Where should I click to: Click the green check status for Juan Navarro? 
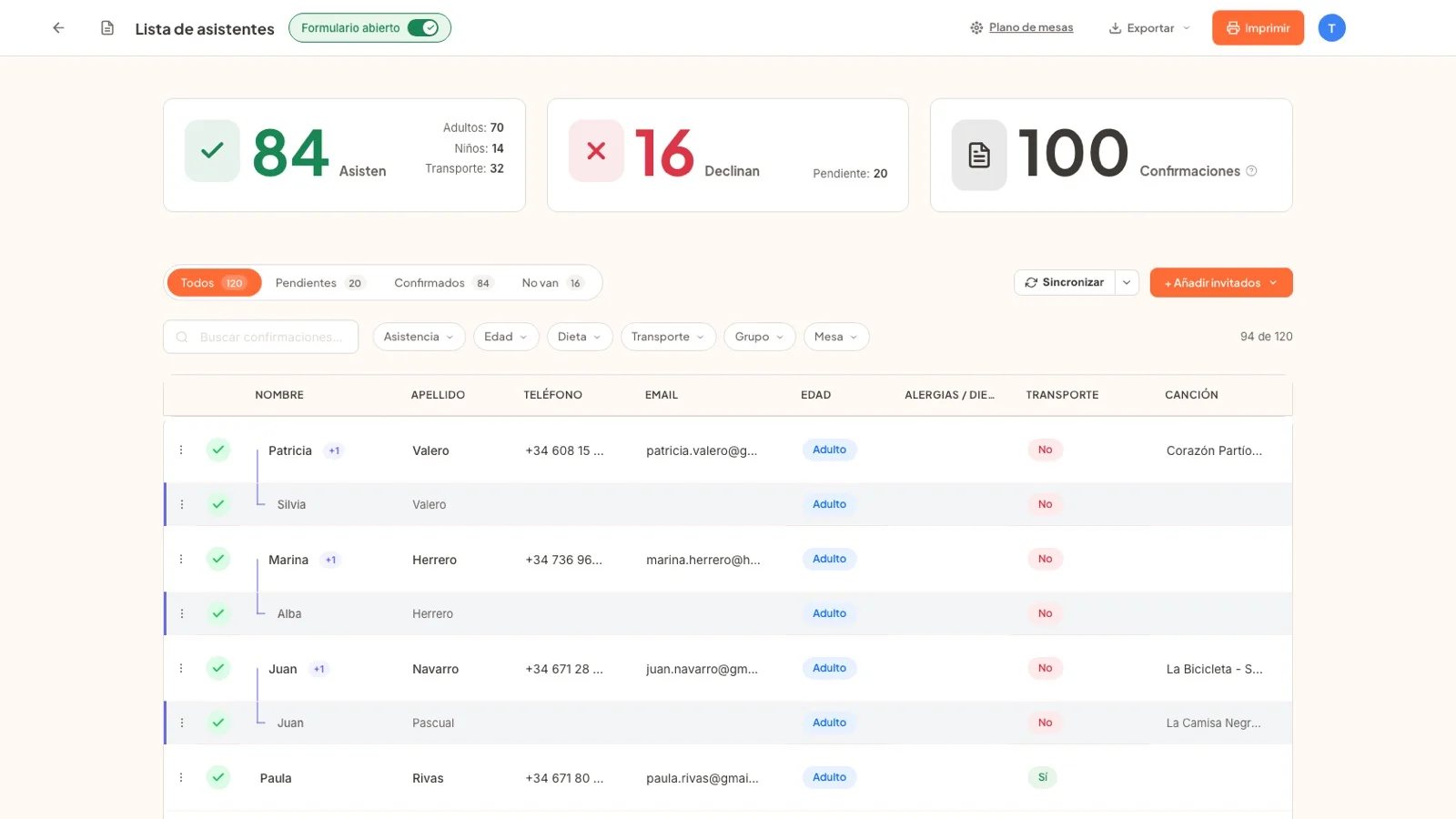218,668
